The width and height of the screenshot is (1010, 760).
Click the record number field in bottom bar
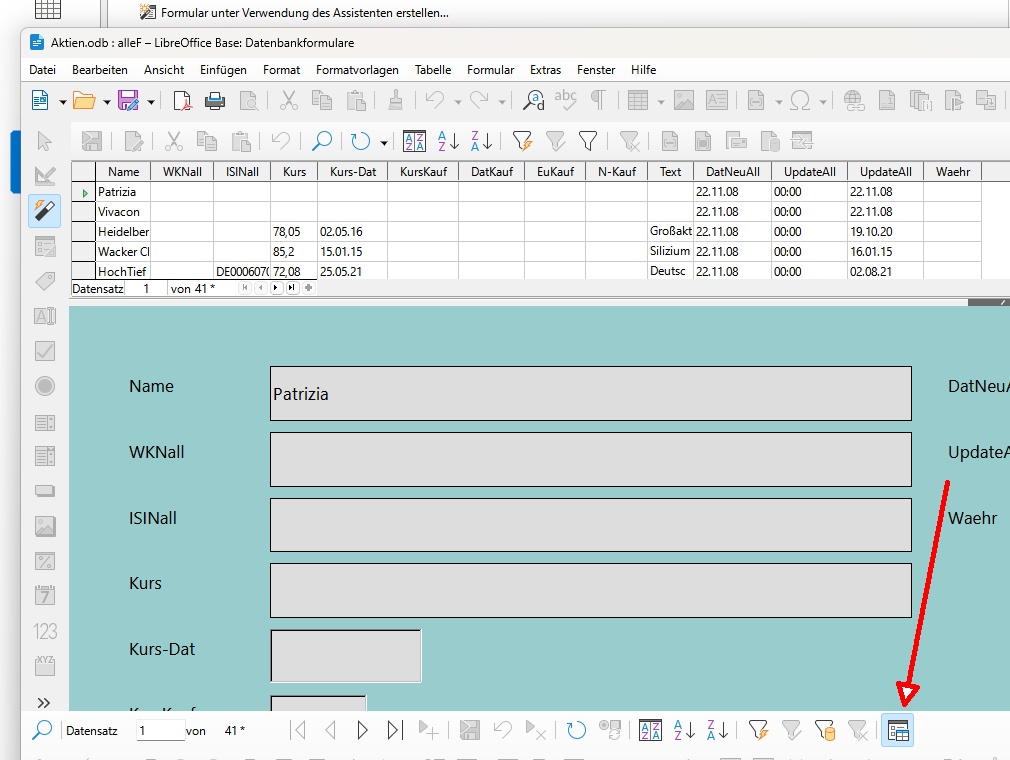pos(160,730)
